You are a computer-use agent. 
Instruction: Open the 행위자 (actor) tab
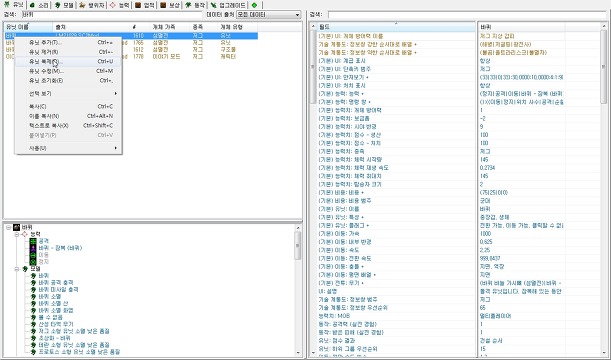coord(91,5)
